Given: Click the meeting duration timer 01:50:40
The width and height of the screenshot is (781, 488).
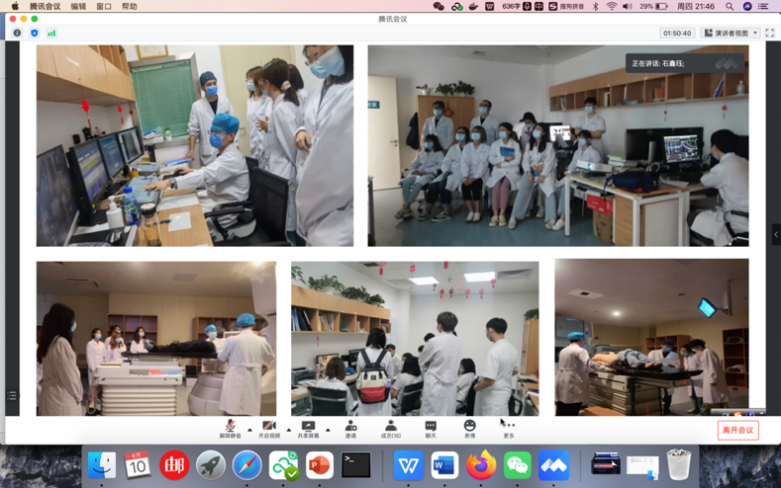Looking at the screenshot, I should point(677,33).
